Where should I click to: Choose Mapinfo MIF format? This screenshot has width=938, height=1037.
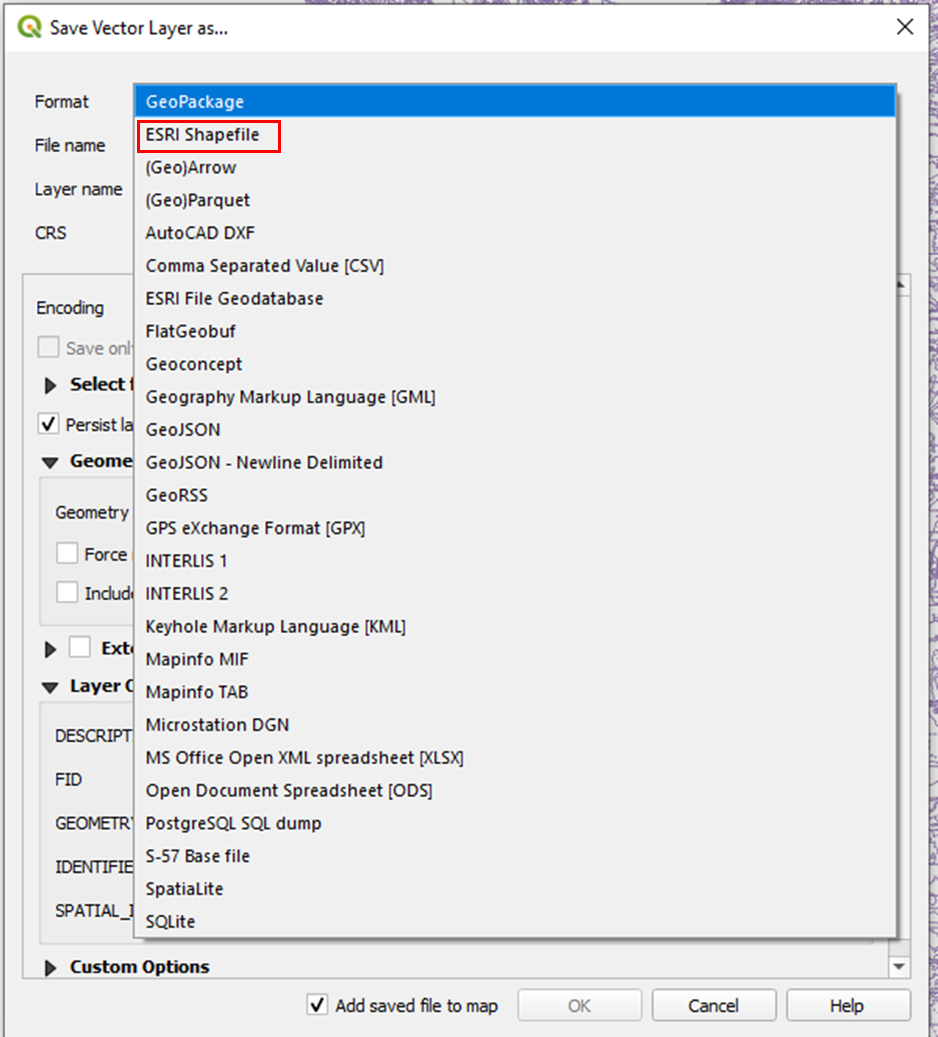(x=515, y=659)
